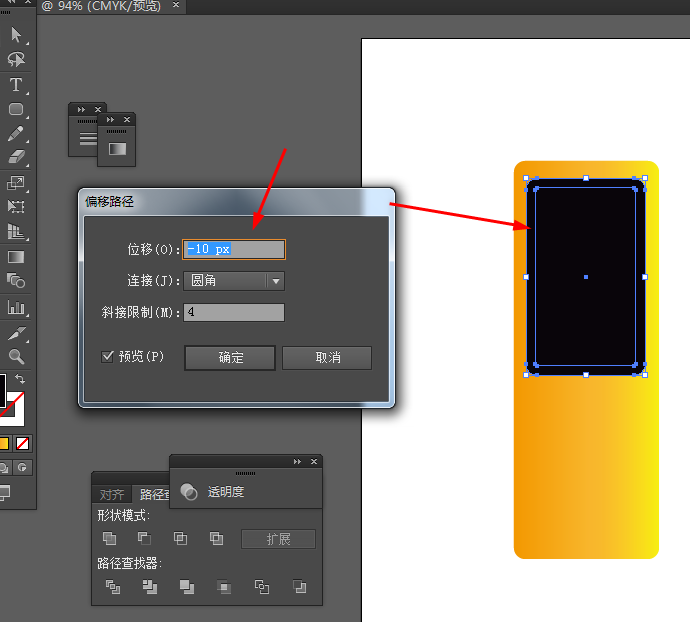Set paint to None button
The image size is (690, 622).
[x=22, y=443]
